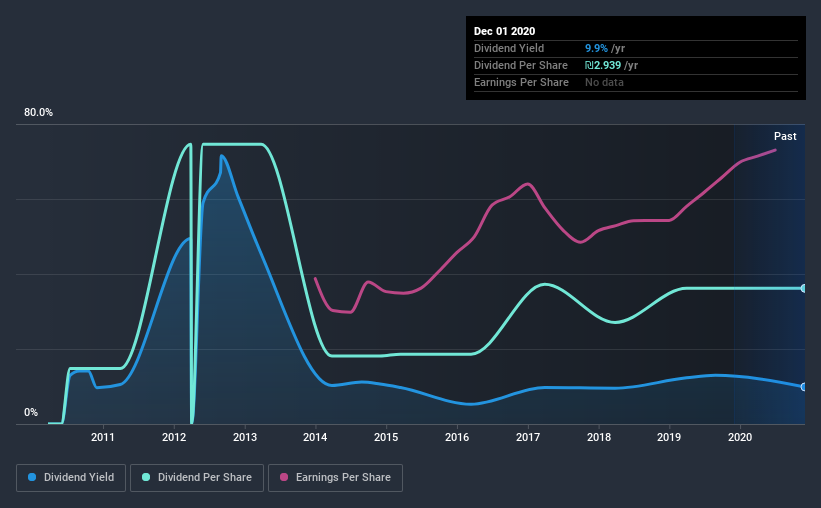Click the teal Dividend Per Share legend dot
Screen dimensions: 821x508
(x=146, y=477)
